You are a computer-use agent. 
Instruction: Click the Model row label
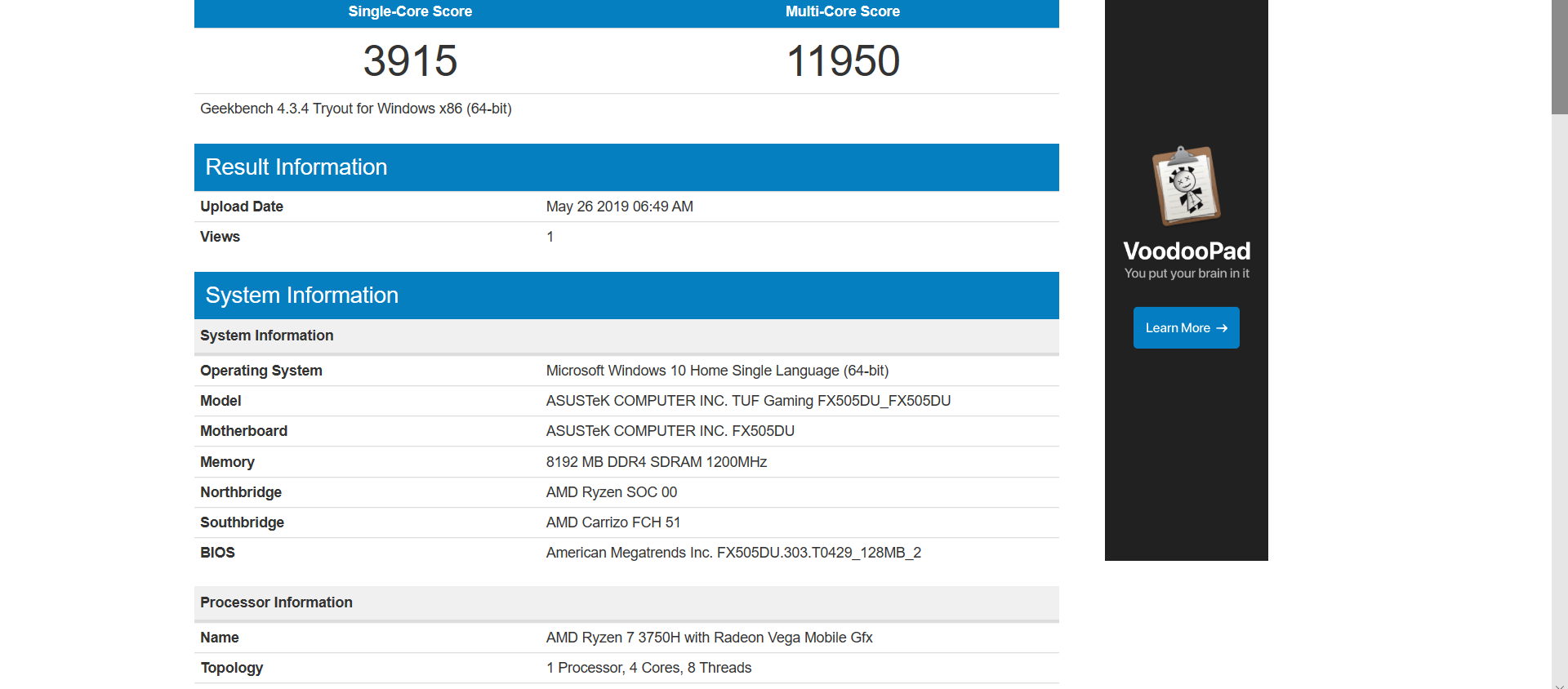click(220, 401)
